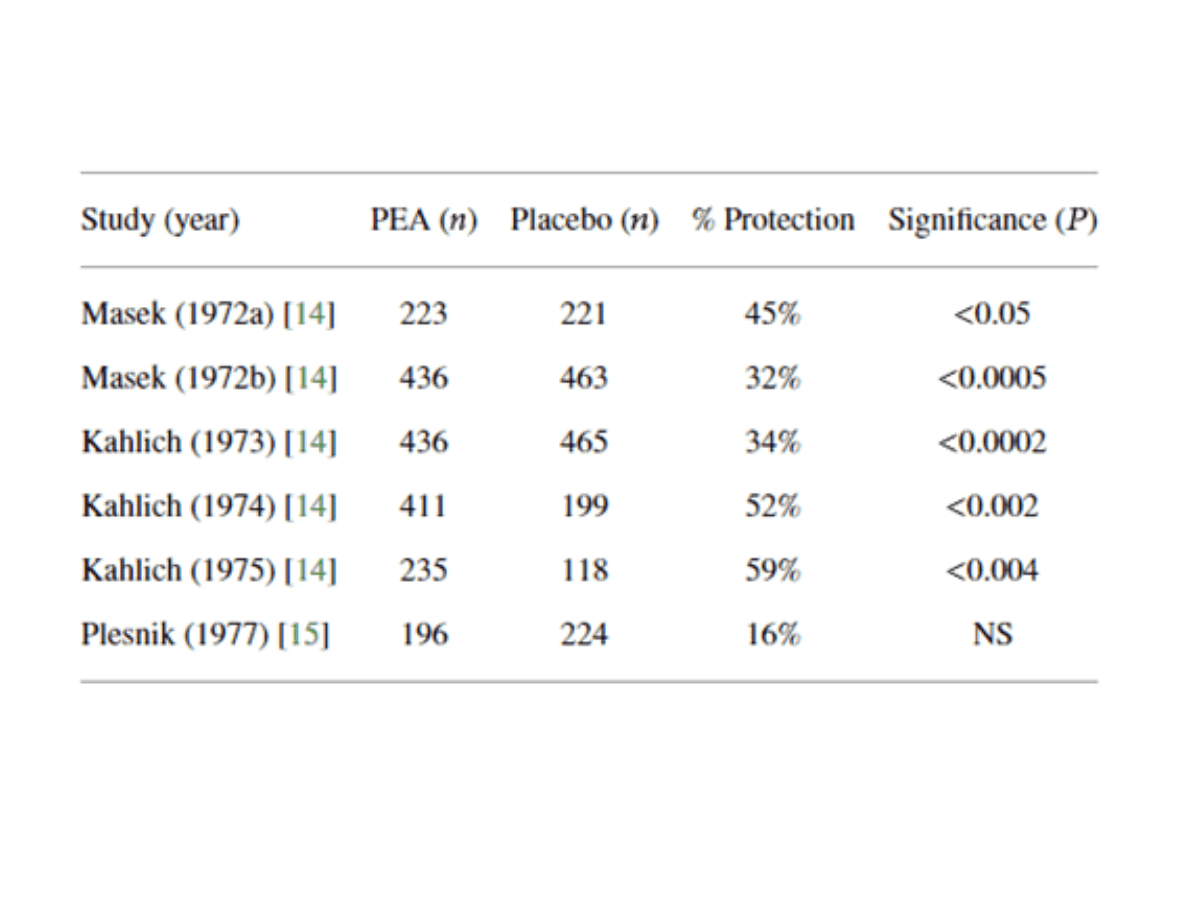Click placebo count 118 for Kahlich (1975)
This screenshot has height=900, width=1200.
coord(584,571)
